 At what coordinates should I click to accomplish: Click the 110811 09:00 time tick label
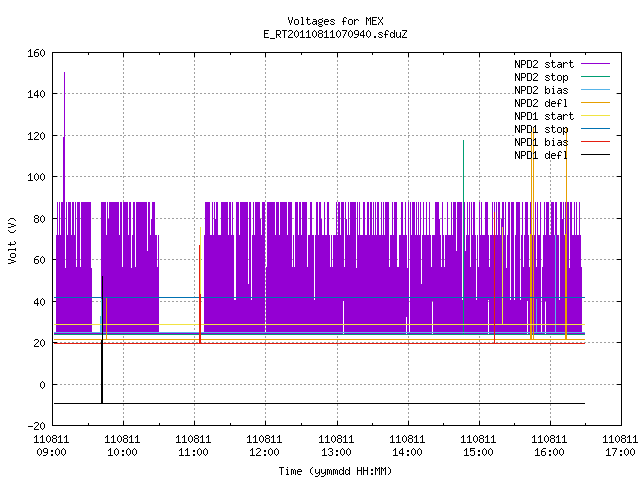tap(51, 446)
